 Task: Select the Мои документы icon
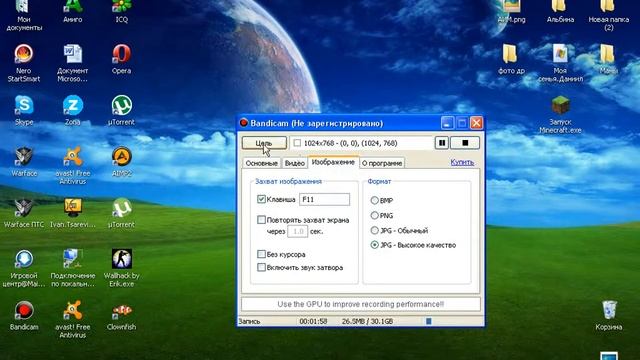point(24,8)
